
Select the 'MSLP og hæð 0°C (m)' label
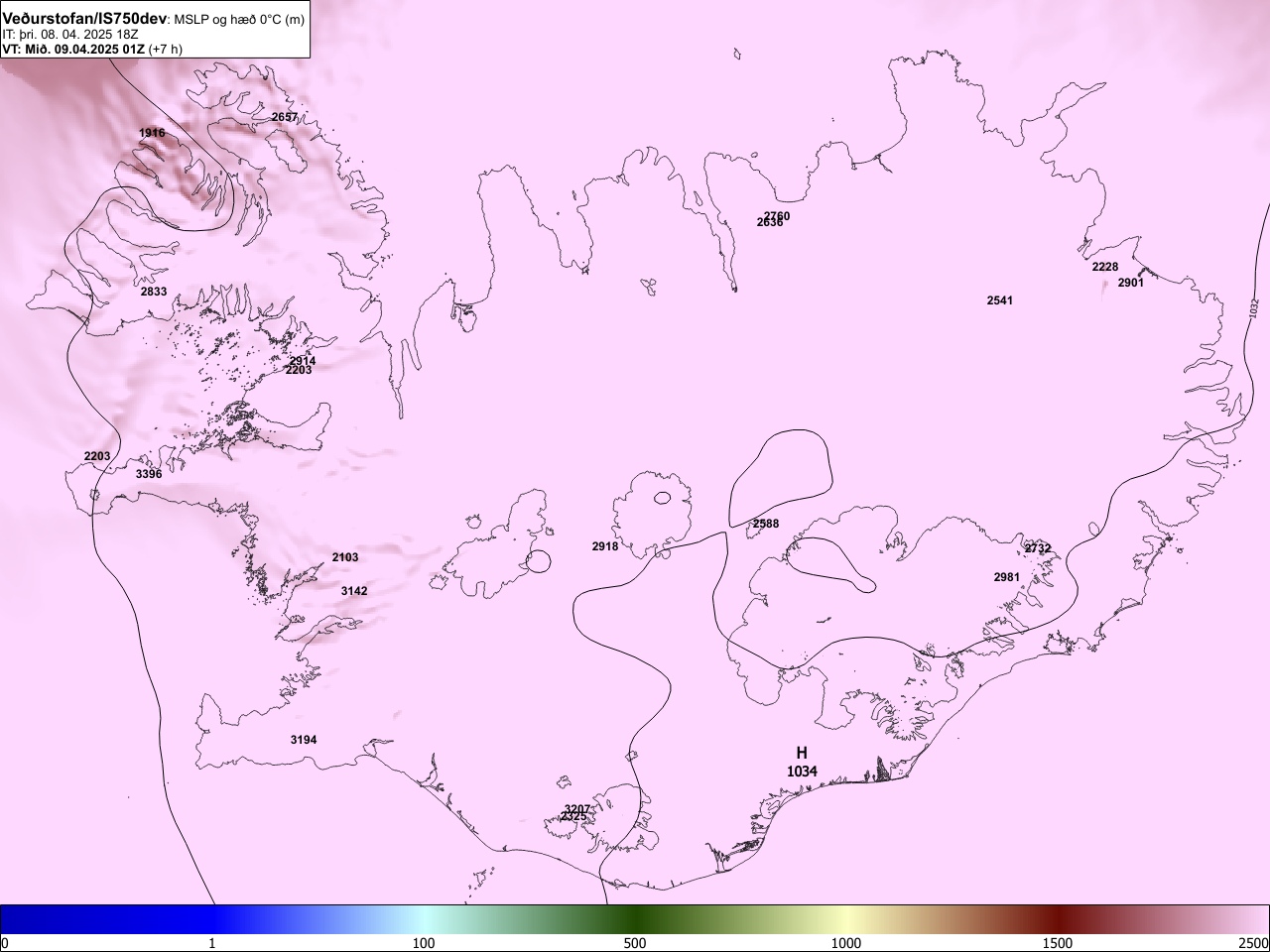240,20
